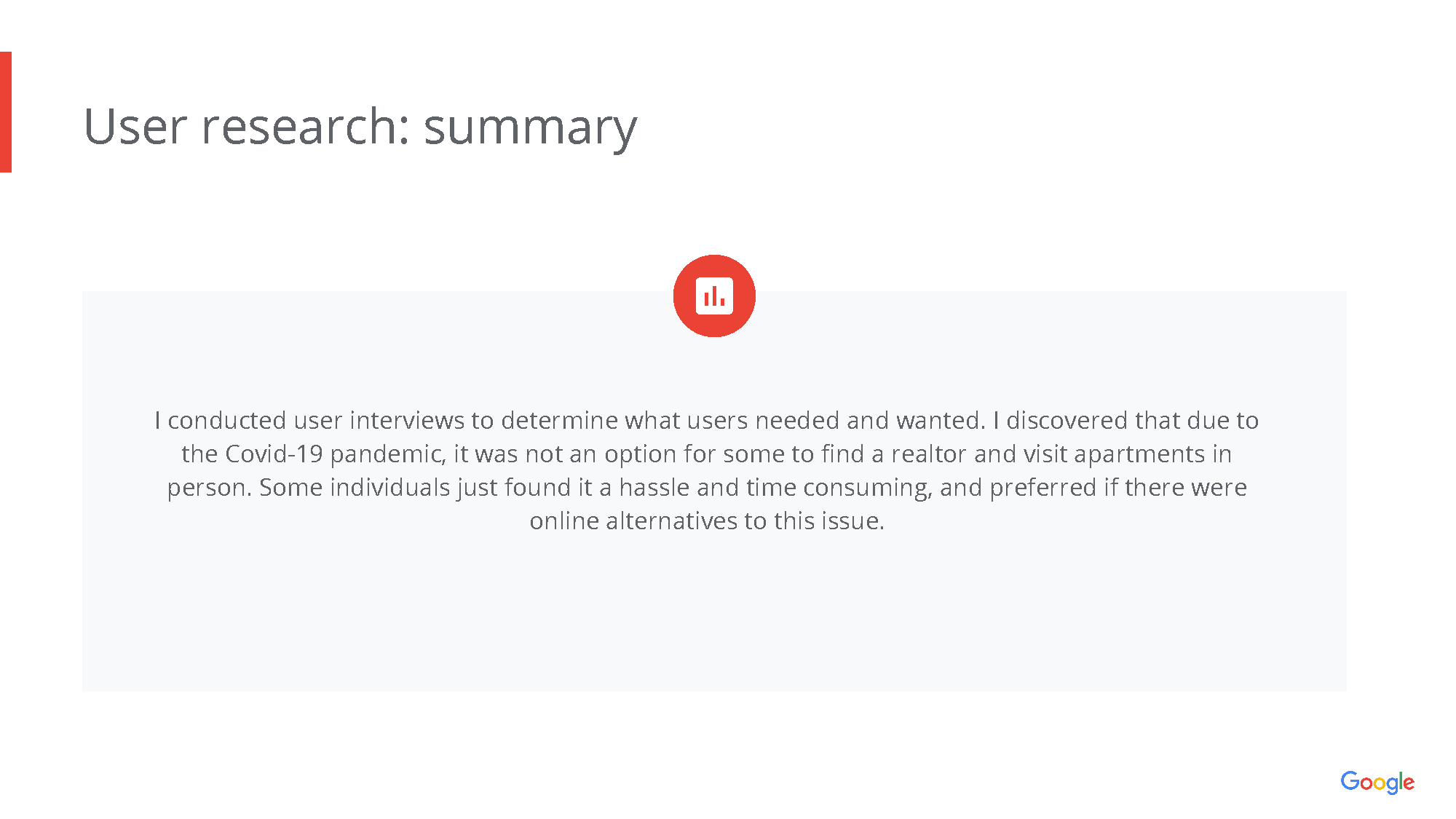Viewport: 1456px width, 819px height.
Task: Click the red e in Google logo
Action: (1409, 783)
